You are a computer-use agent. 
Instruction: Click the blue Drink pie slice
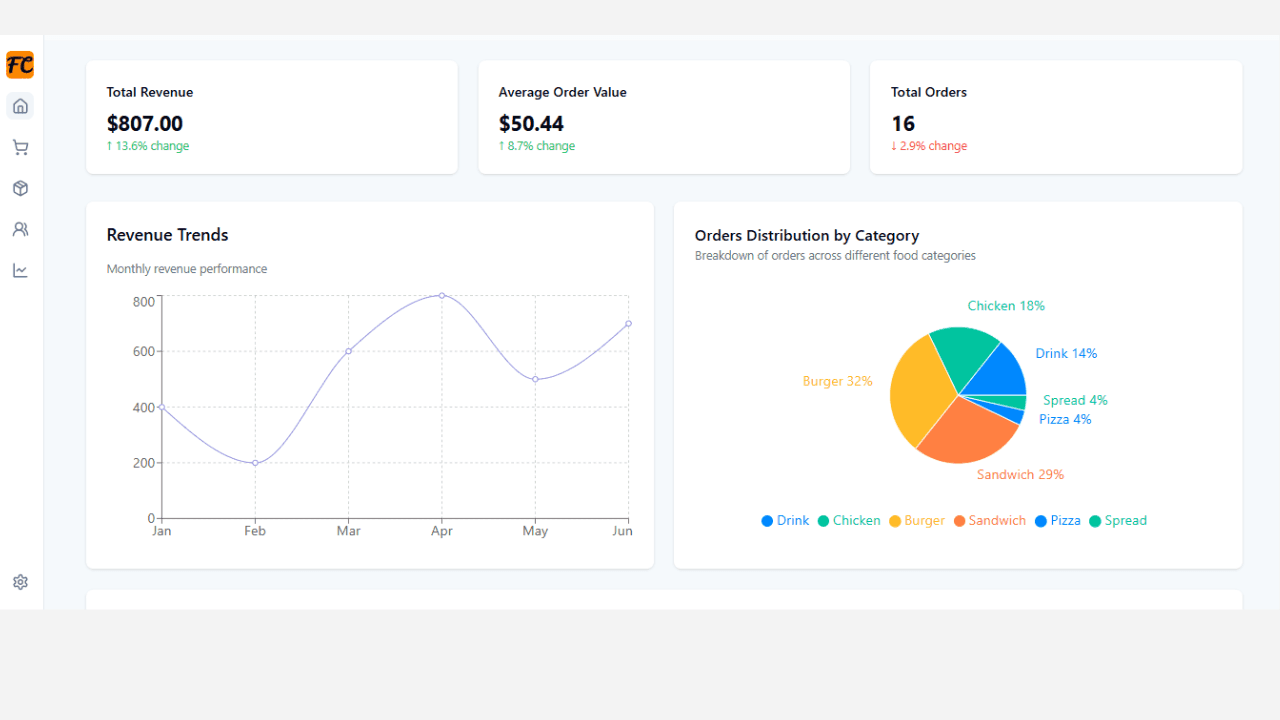point(1000,375)
